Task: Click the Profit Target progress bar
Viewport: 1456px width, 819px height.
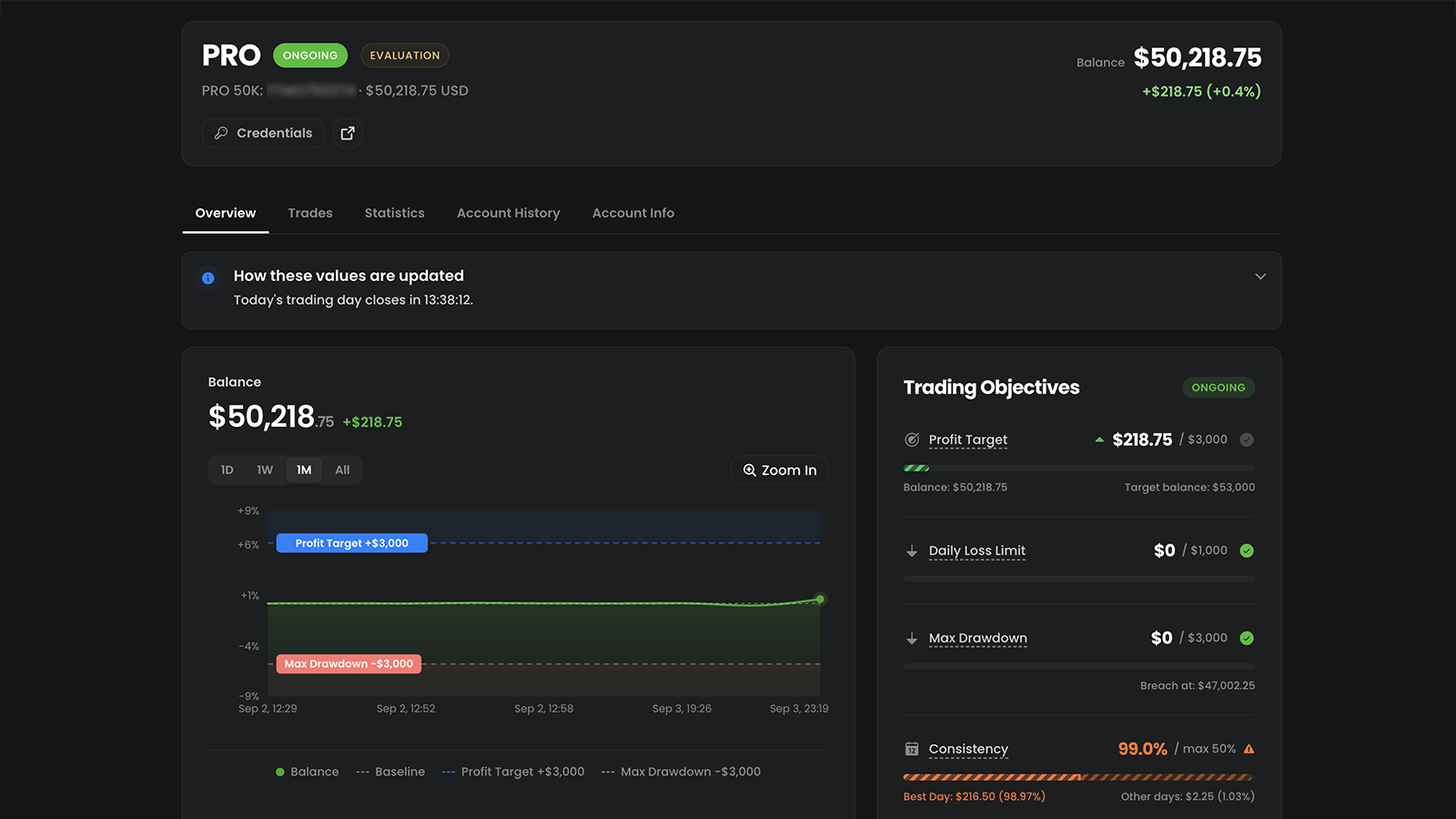Action: 1079,468
